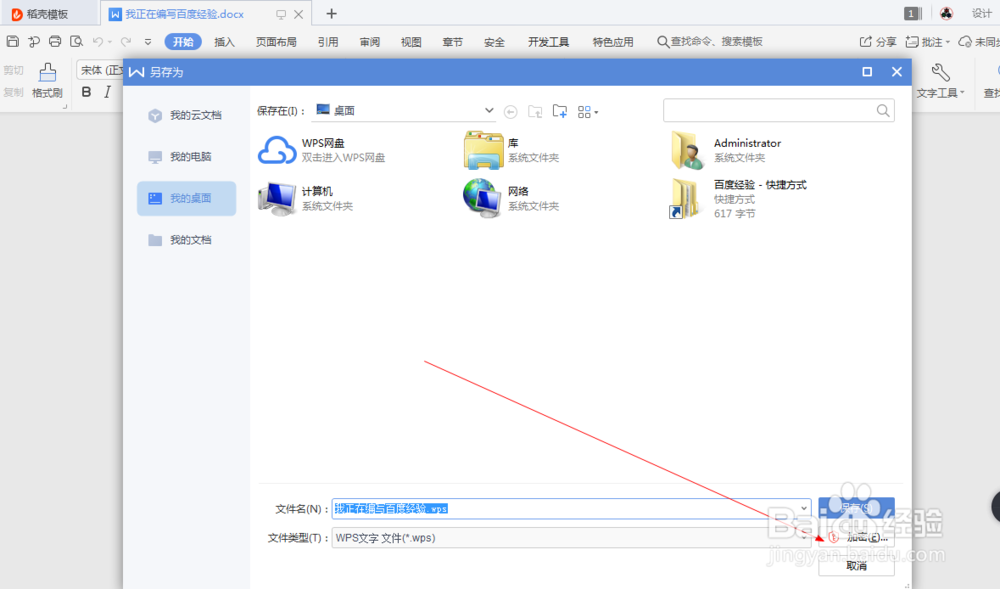Select 我的云文档 in the sidebar
1000x589 pixels.
click(x=186, y=115)
